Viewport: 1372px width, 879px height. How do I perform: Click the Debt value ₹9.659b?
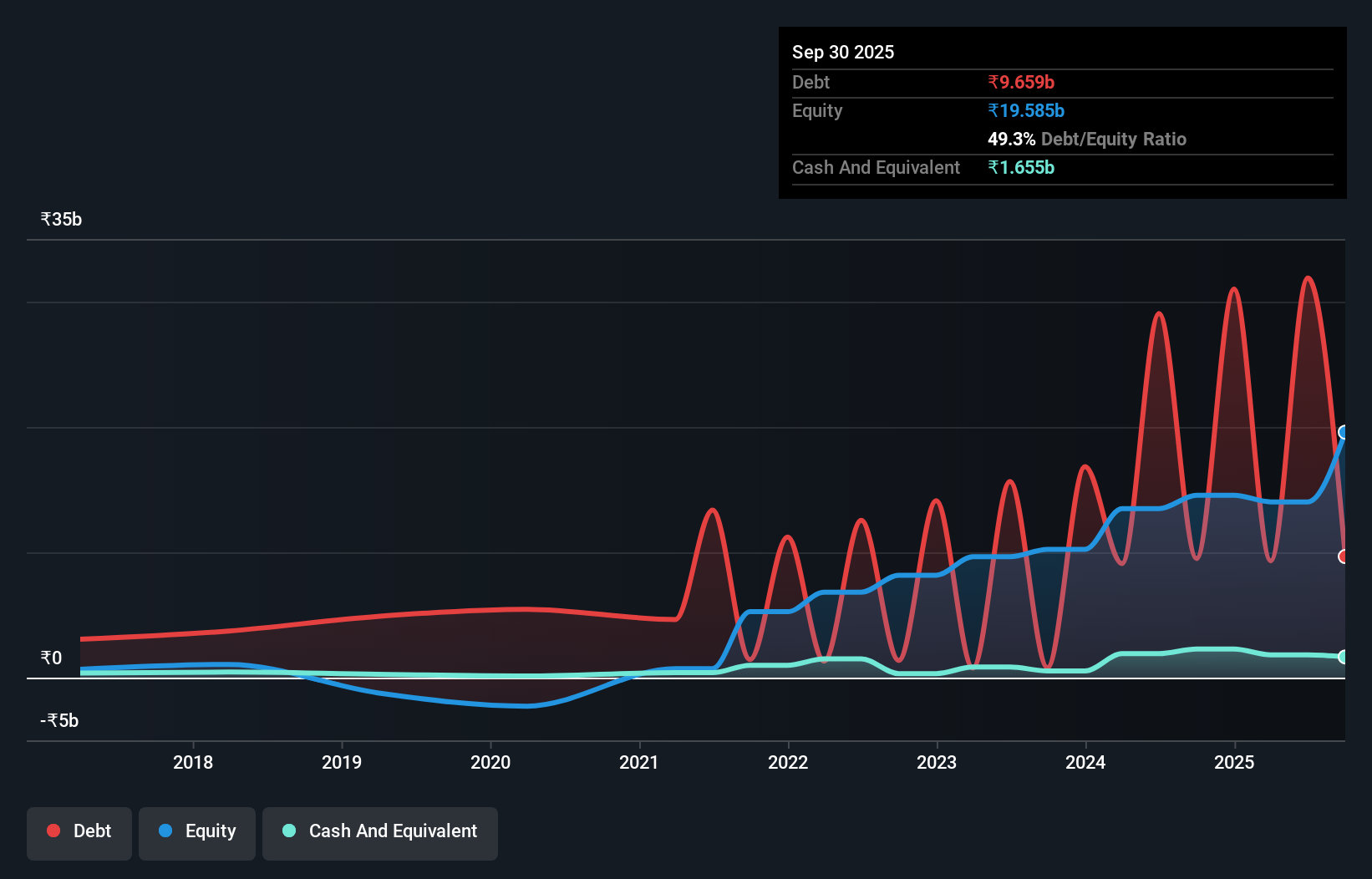(1021, 82)
